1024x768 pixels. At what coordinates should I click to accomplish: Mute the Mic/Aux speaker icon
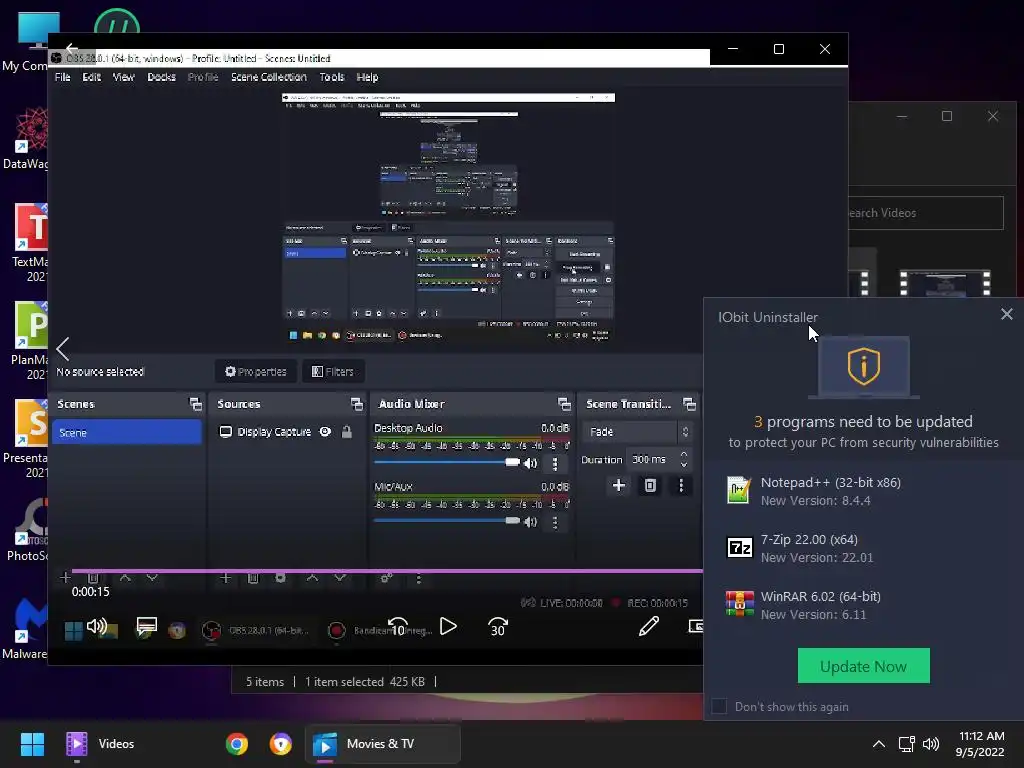pos(531,522)
